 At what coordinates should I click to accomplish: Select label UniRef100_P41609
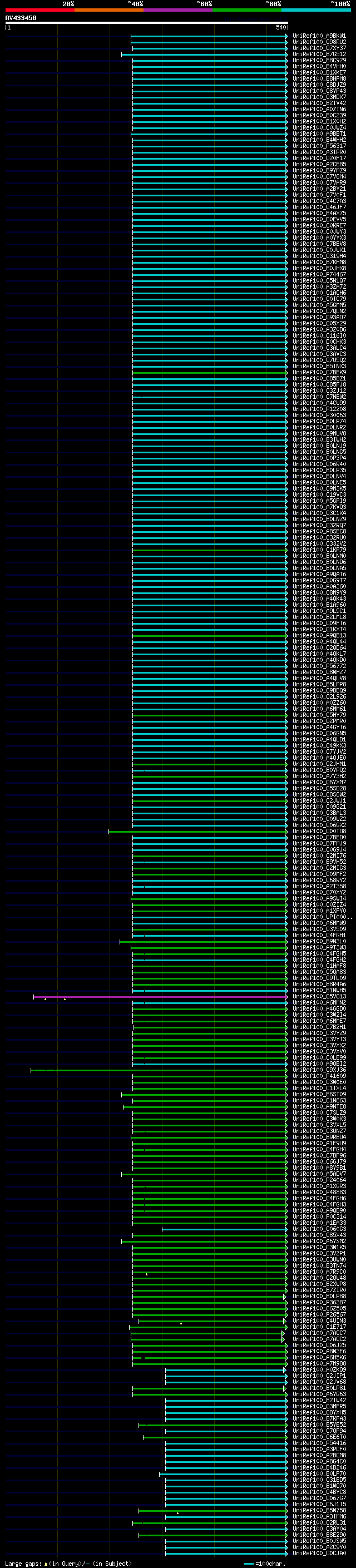click(319, 1077)
